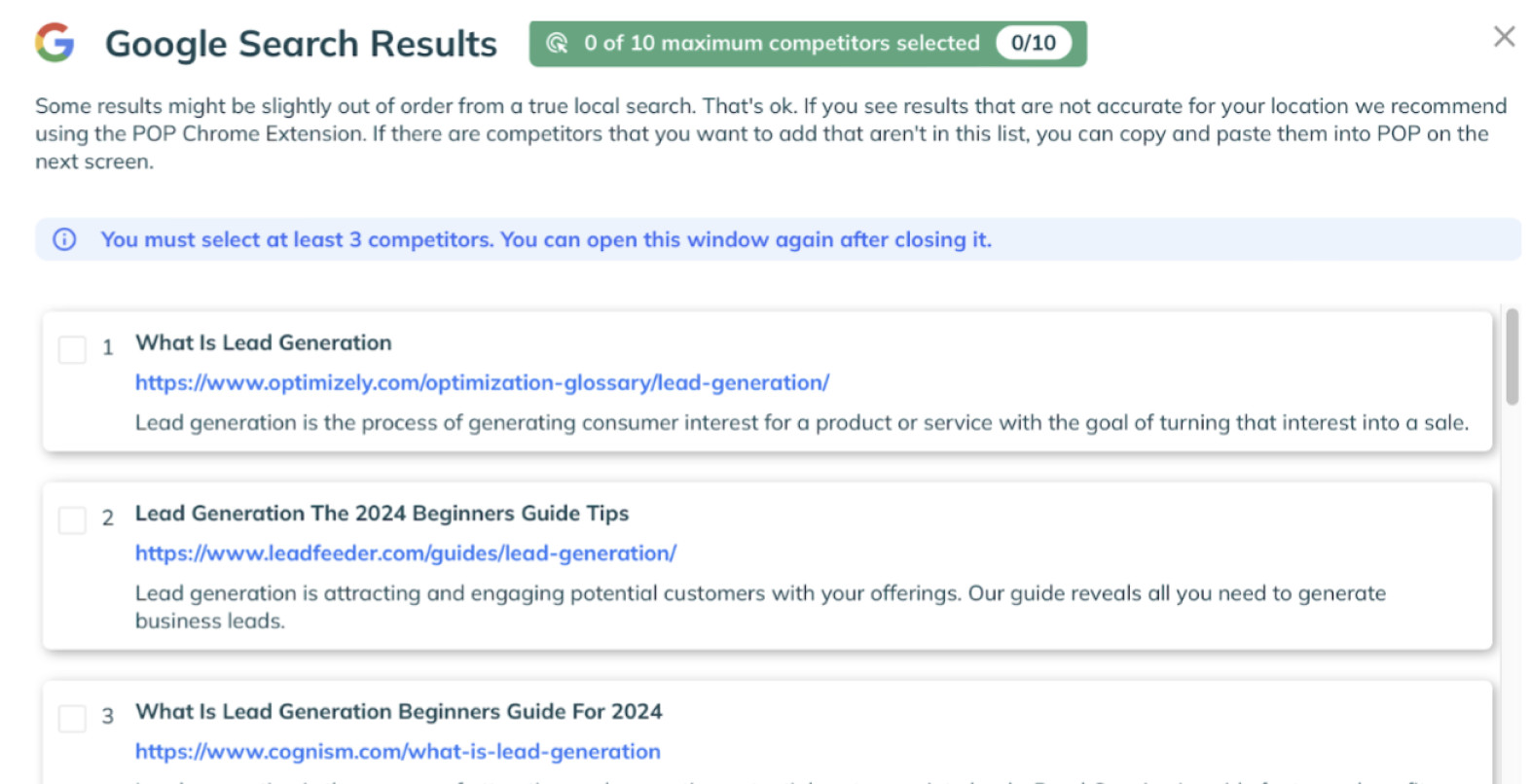Open the cognism.com what-is-lead-generation link
Screen dimensions: 1530x784
[x=397, y=751]
